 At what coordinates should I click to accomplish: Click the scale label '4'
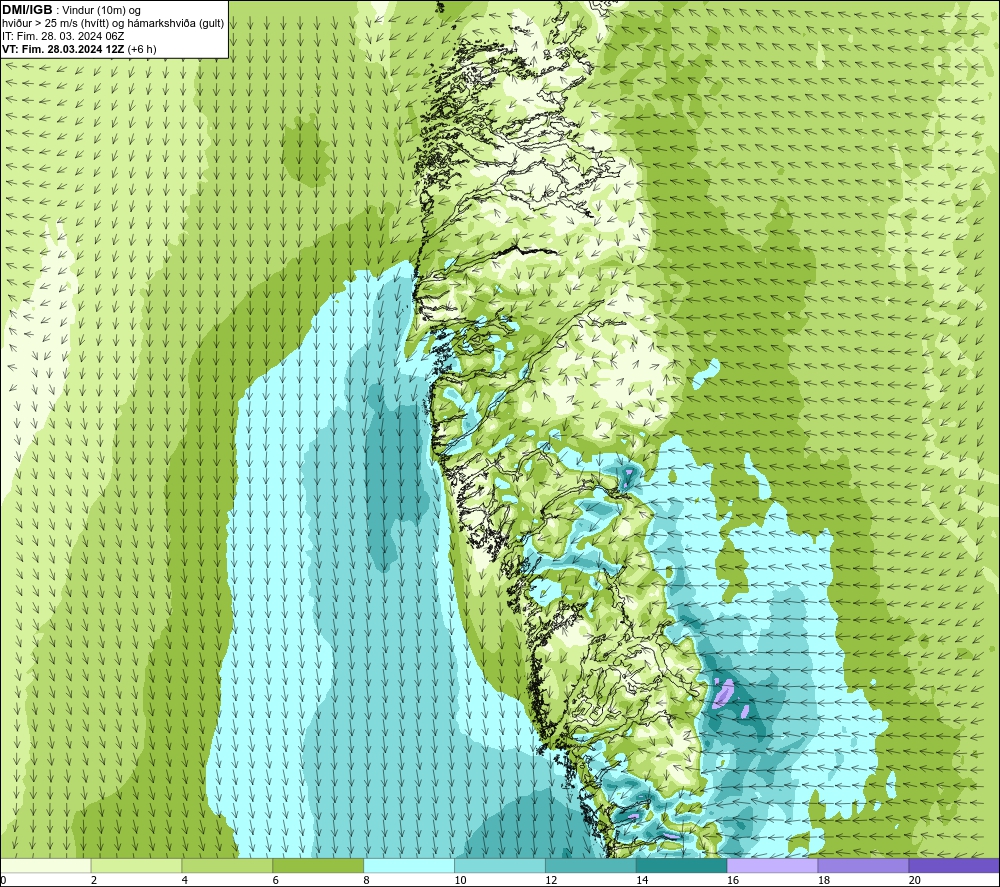click(x=185, y=880)
